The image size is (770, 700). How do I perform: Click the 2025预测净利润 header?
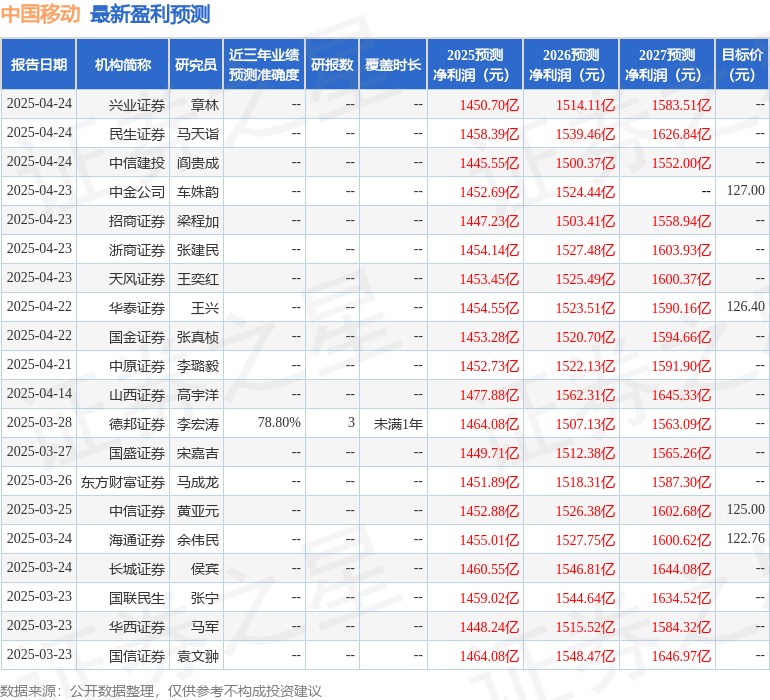475,65
